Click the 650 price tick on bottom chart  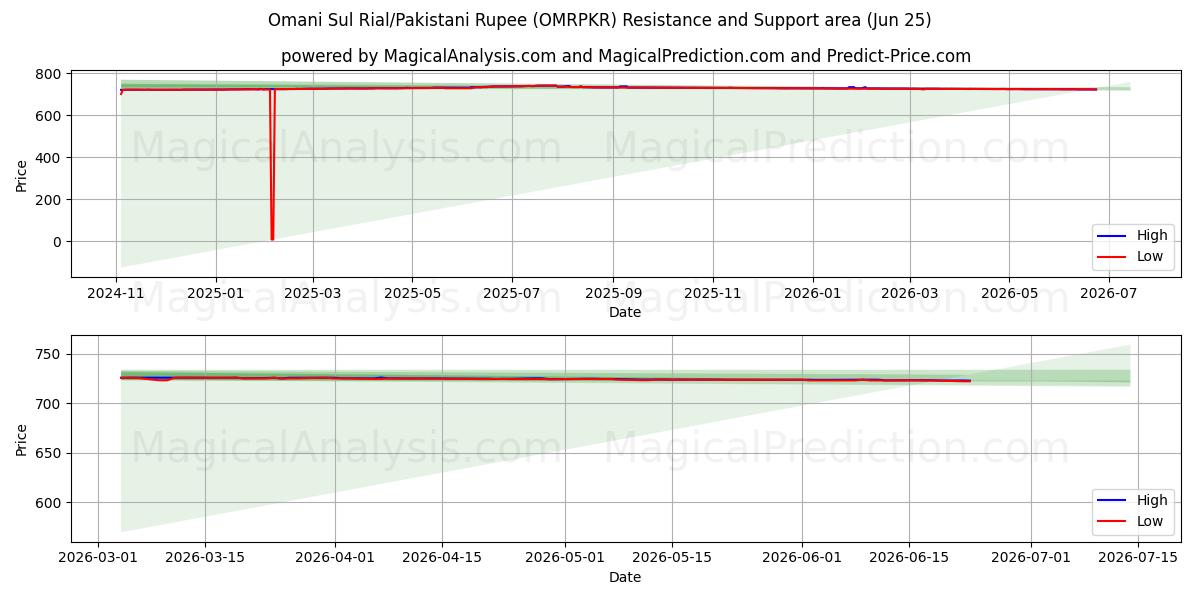tap(50, 453)
